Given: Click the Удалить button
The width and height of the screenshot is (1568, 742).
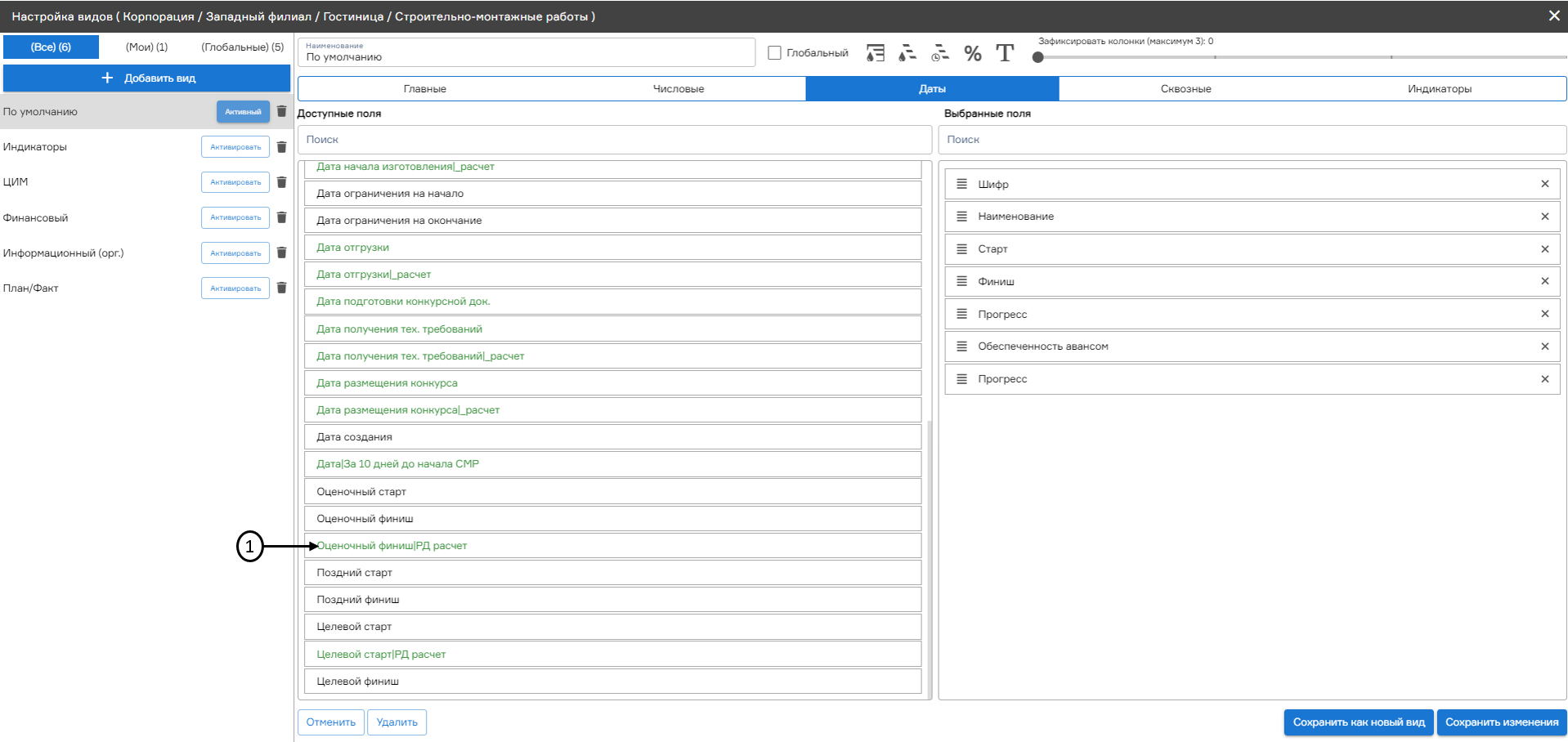Looking at the screenshot, I should [397, 722].
